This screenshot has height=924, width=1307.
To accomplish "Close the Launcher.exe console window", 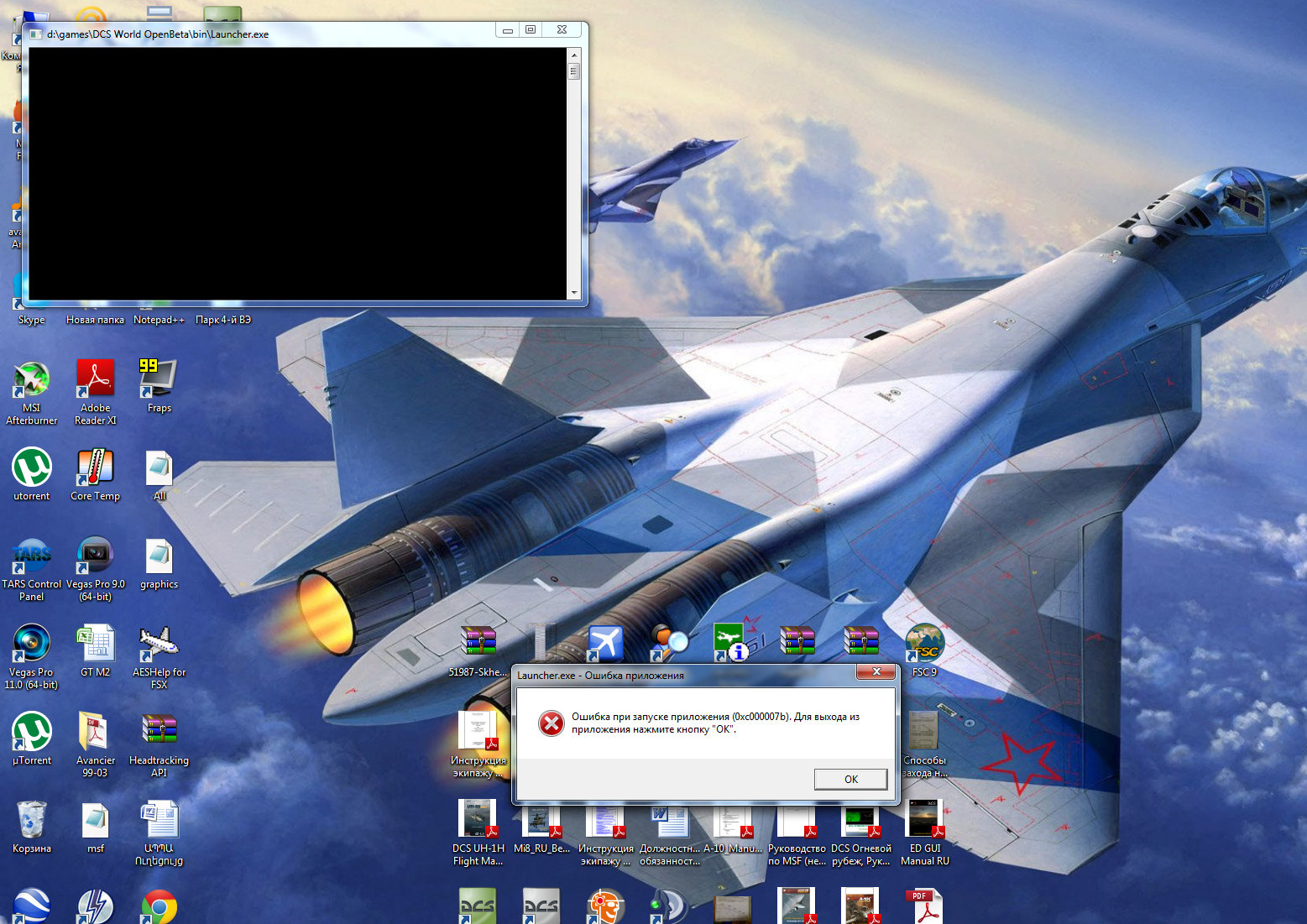I will tap(562, 29).
